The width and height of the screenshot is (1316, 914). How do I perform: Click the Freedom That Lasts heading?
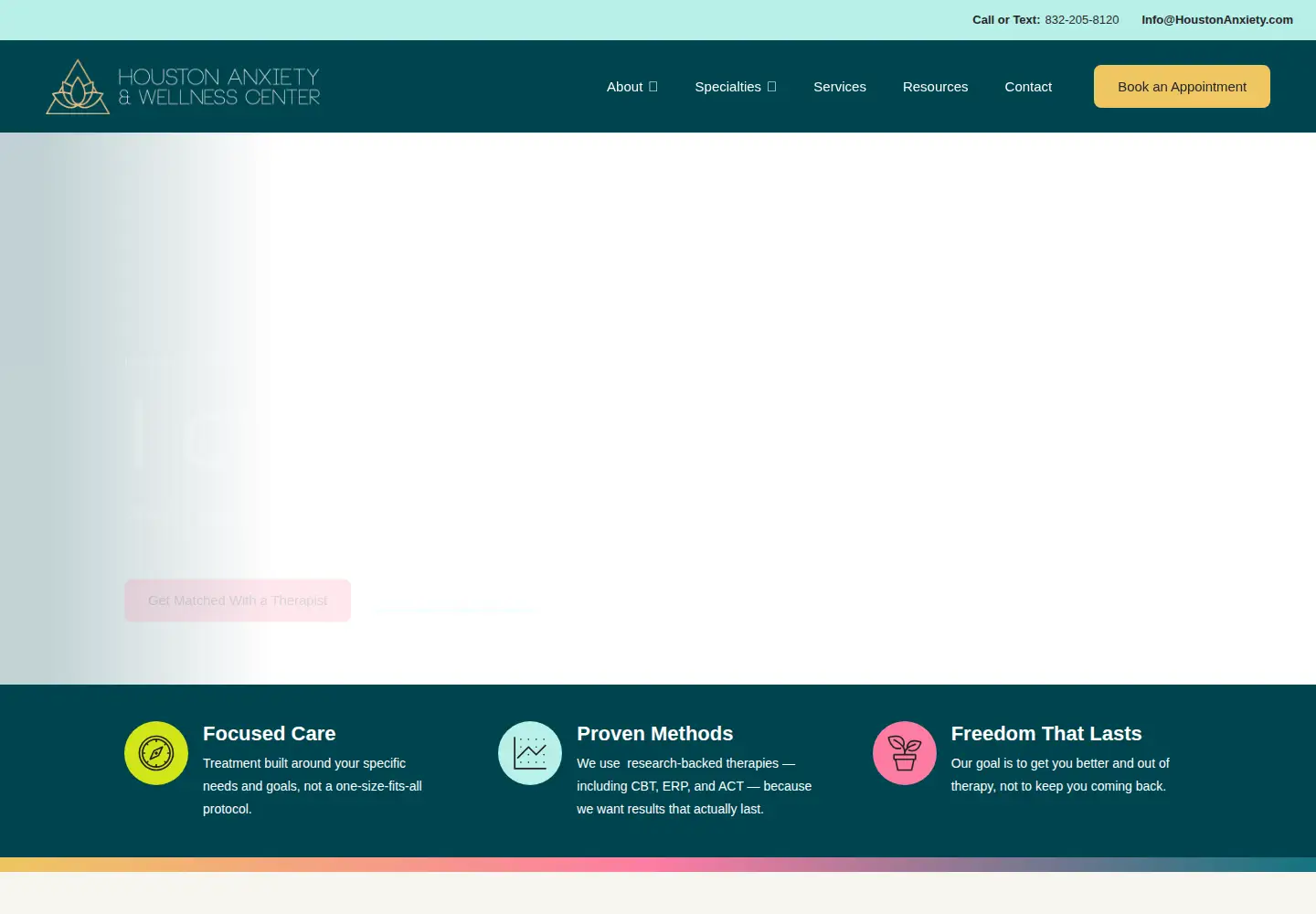(x=1046, y=734)
